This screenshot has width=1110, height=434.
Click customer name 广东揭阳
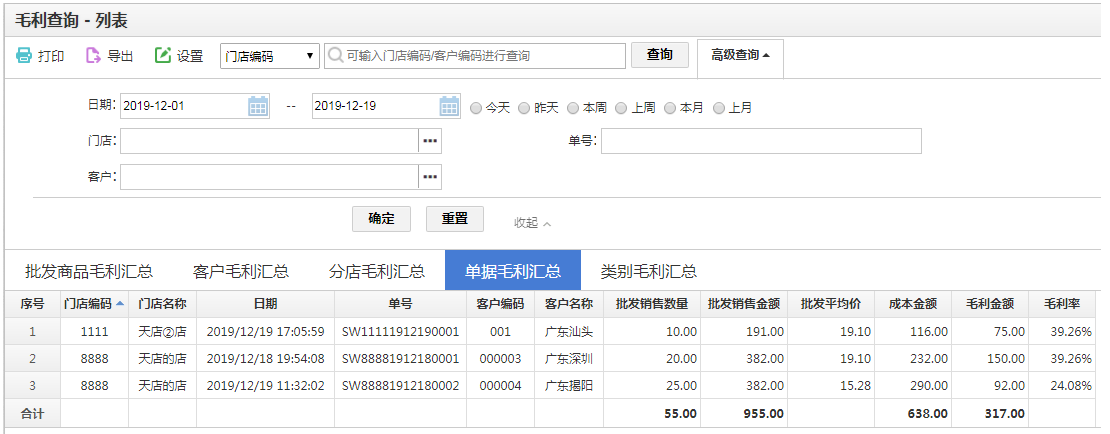tap(569, 386)
